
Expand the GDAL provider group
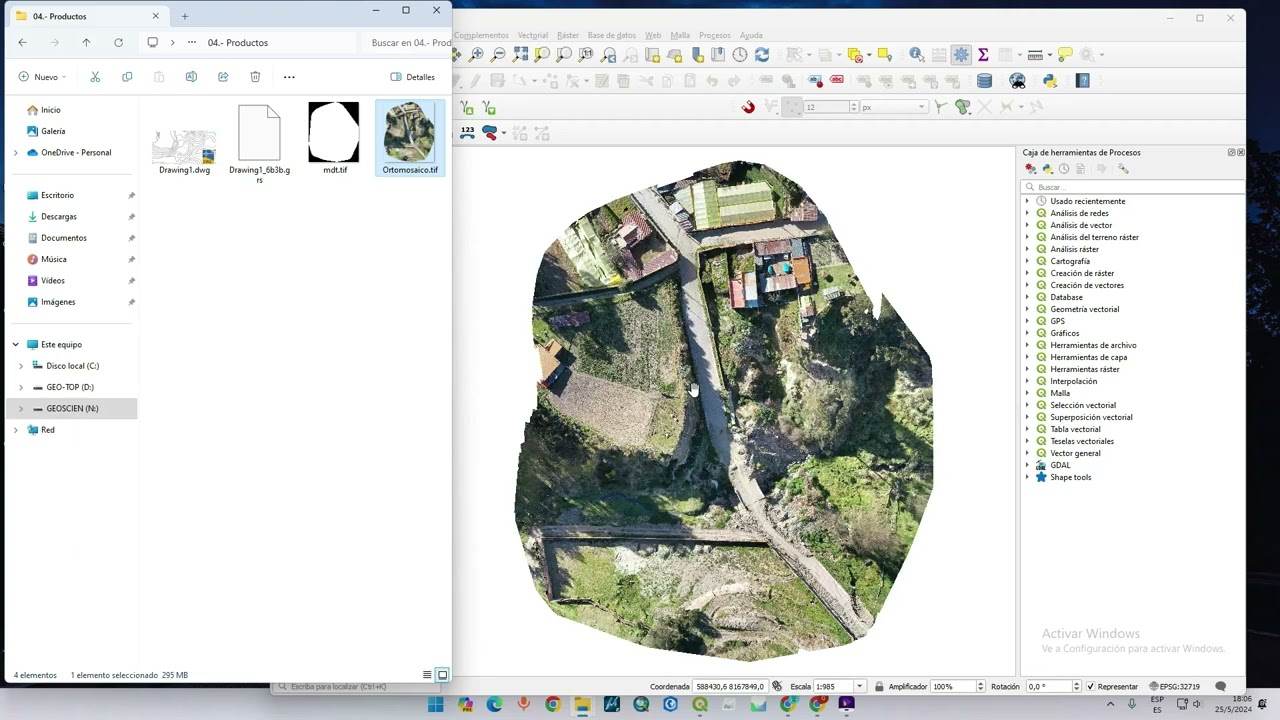tap(1027, 465)
